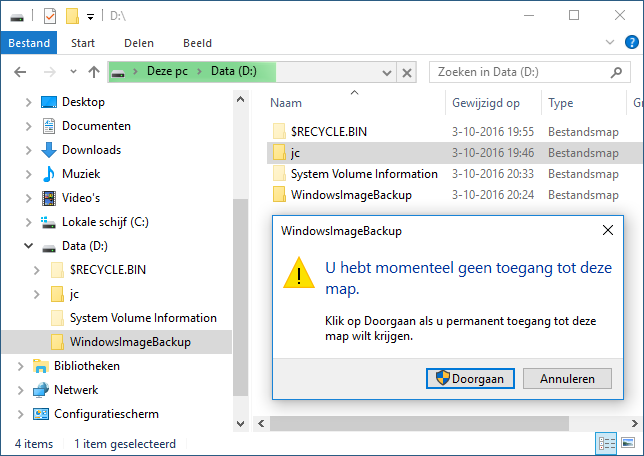Click the Muziek note icon
Screen dimensions: 644x456
point(49,174)
